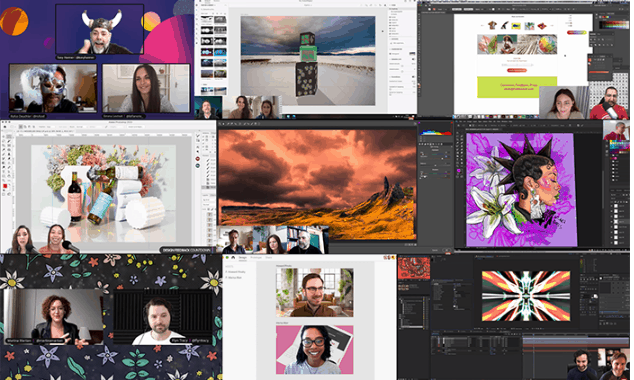Select the Howard Pinsky row in XD layers
This screenshot has width=634, height=380.
click(236, 272)
